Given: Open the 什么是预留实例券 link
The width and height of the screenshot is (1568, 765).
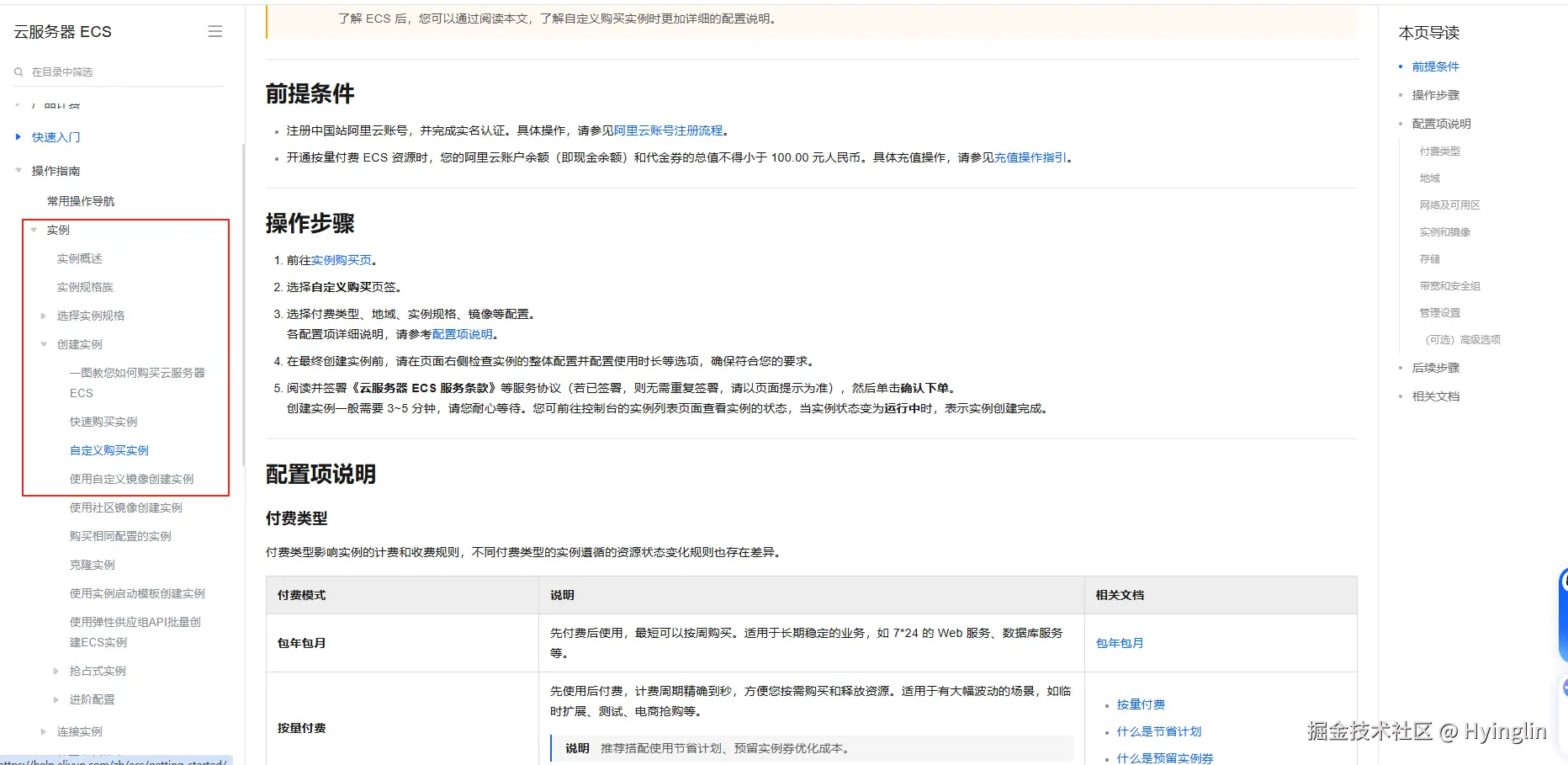Looking at the screenshot, I should pos(1165,758).
